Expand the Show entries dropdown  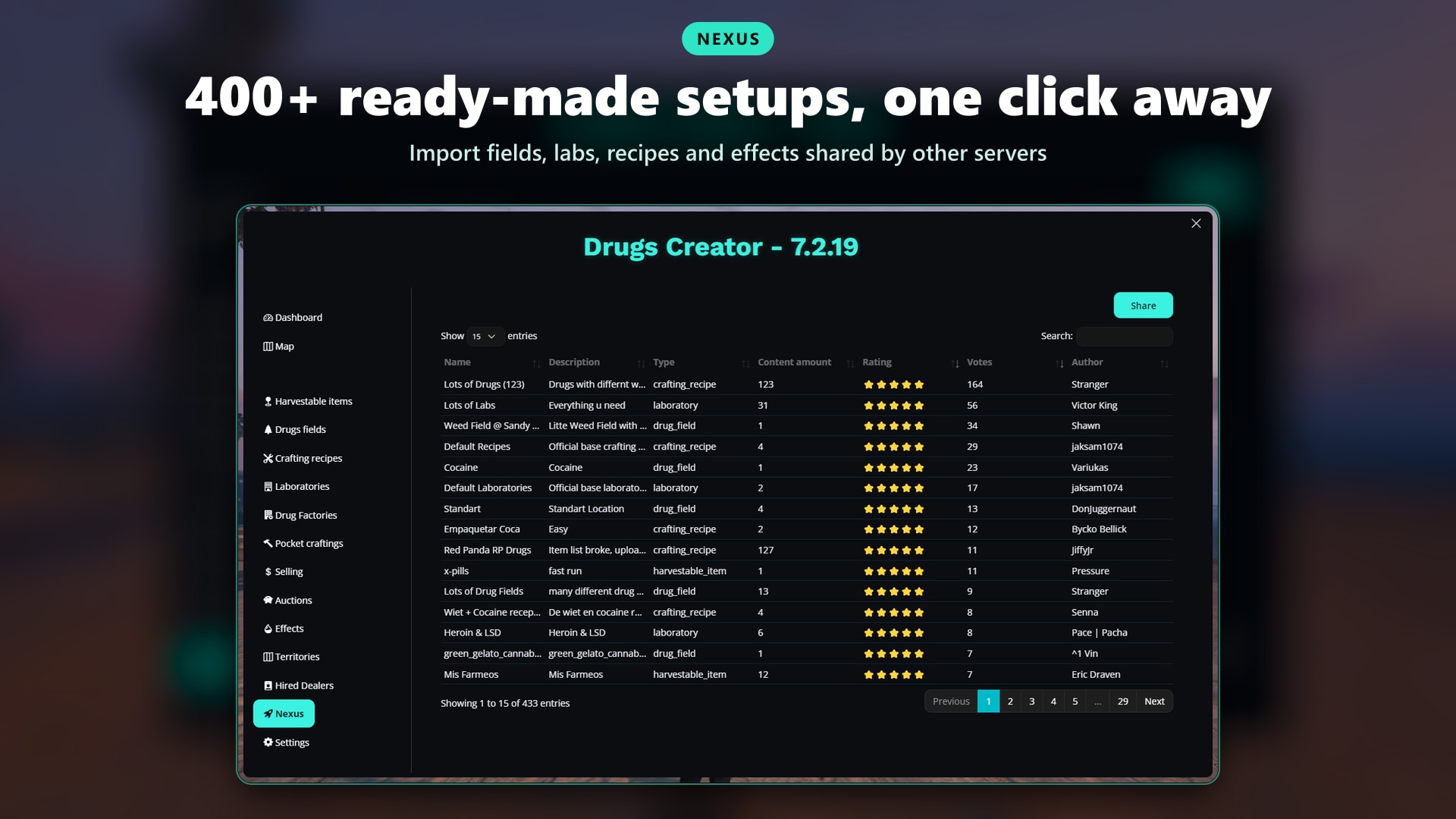[485, 336]
